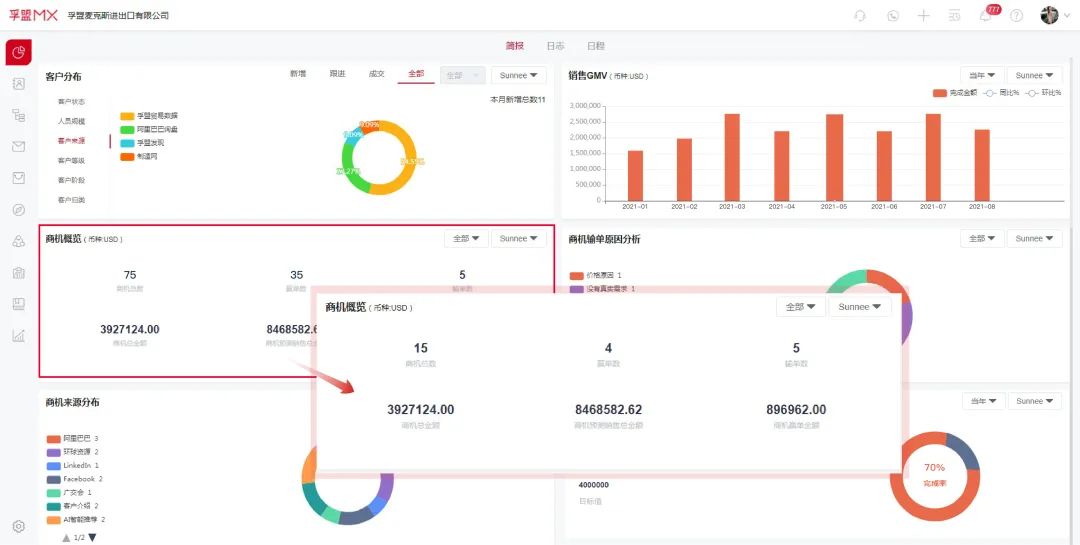Toggle 孚盟发现 legend entry
This screenshot has width=1080, height=545.
click(x=142, y=143)
